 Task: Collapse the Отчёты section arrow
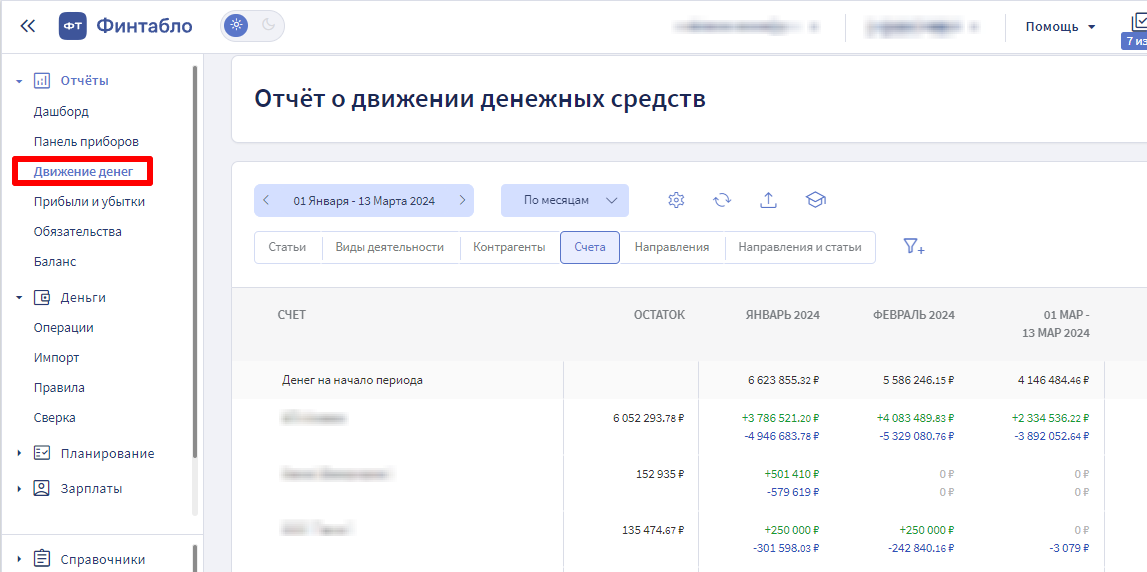[19, 81]
